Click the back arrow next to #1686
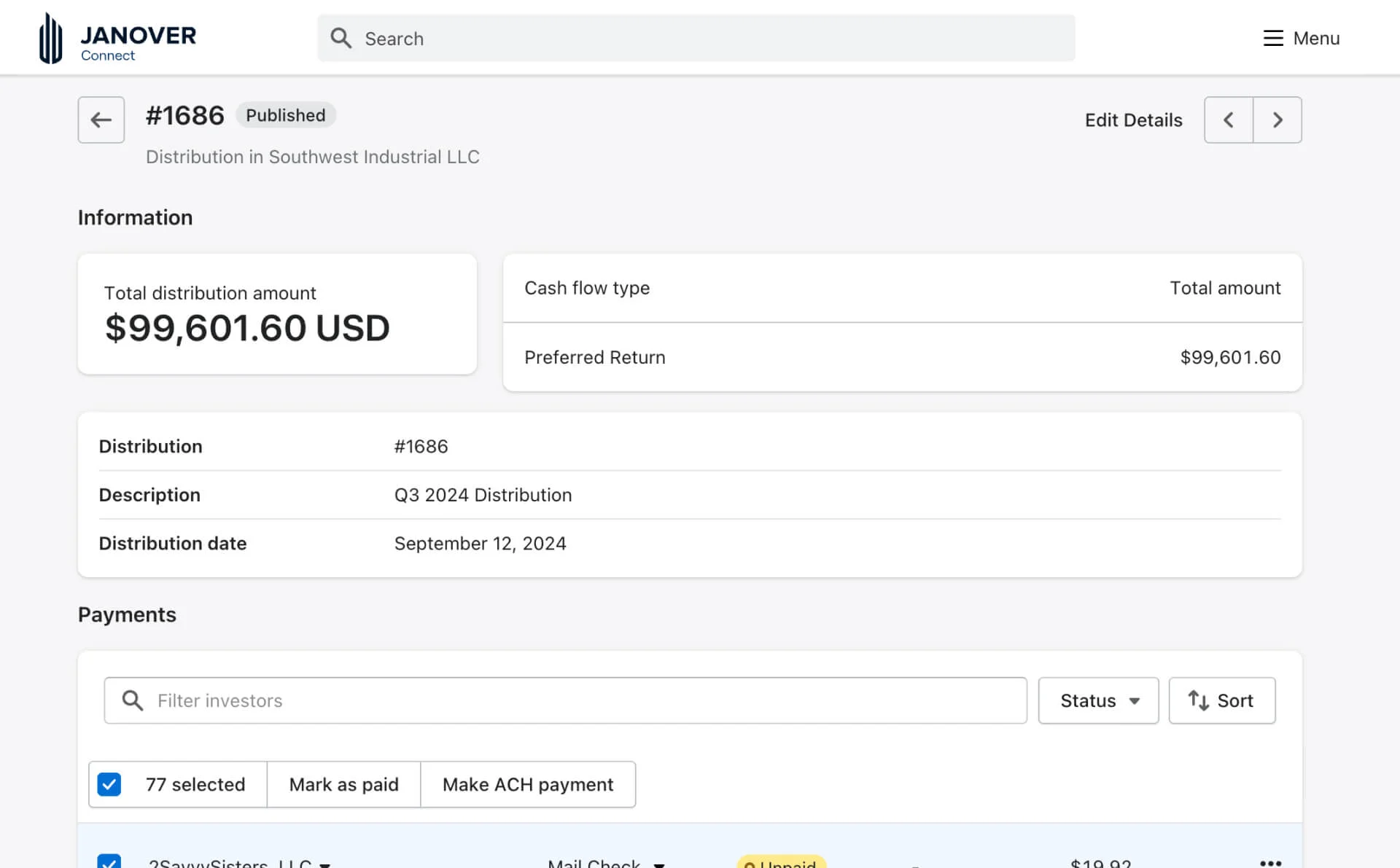The image size is (1400, 868). click(101, 120)
